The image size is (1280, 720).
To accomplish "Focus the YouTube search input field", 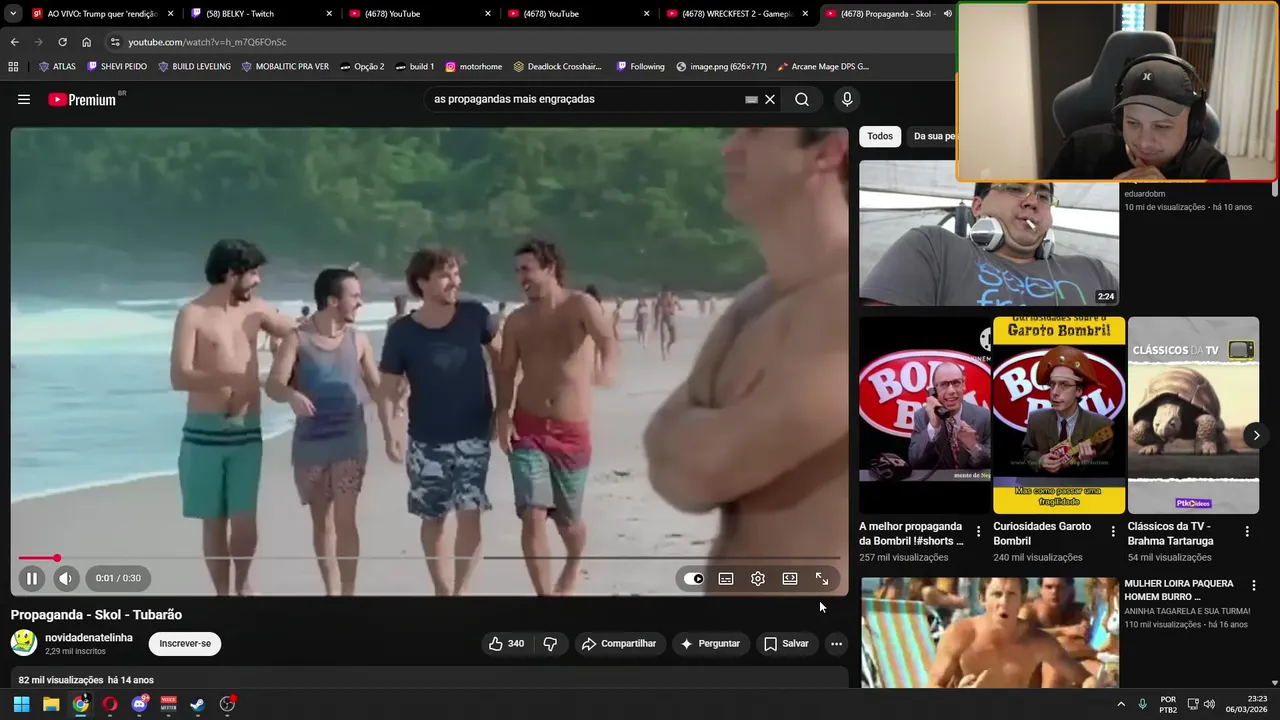I will point(585,99).
